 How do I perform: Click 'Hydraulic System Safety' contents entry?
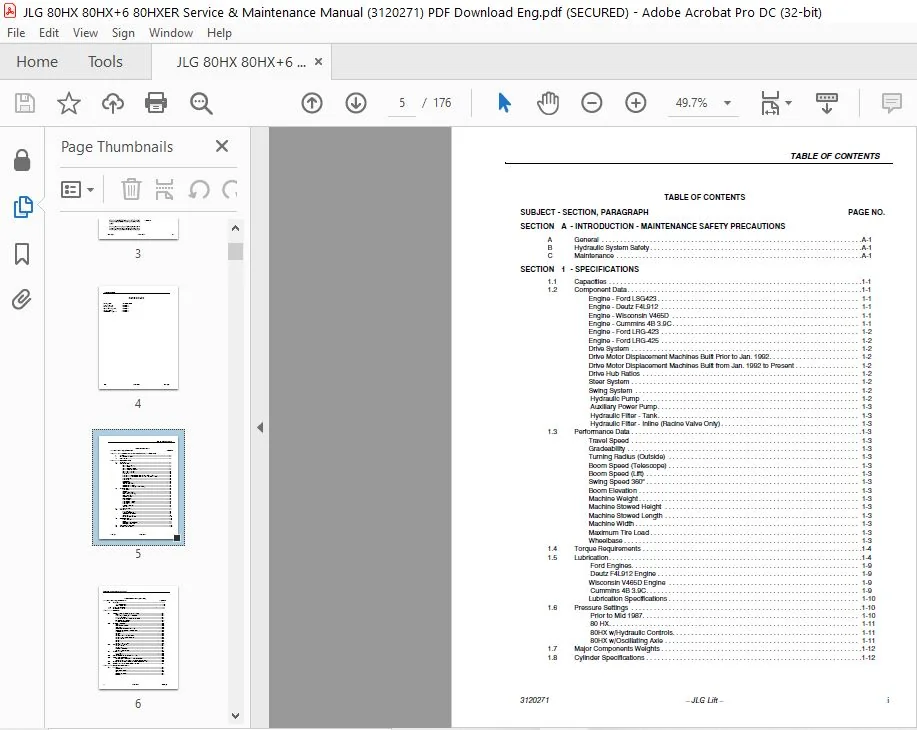tap(611, 247)
